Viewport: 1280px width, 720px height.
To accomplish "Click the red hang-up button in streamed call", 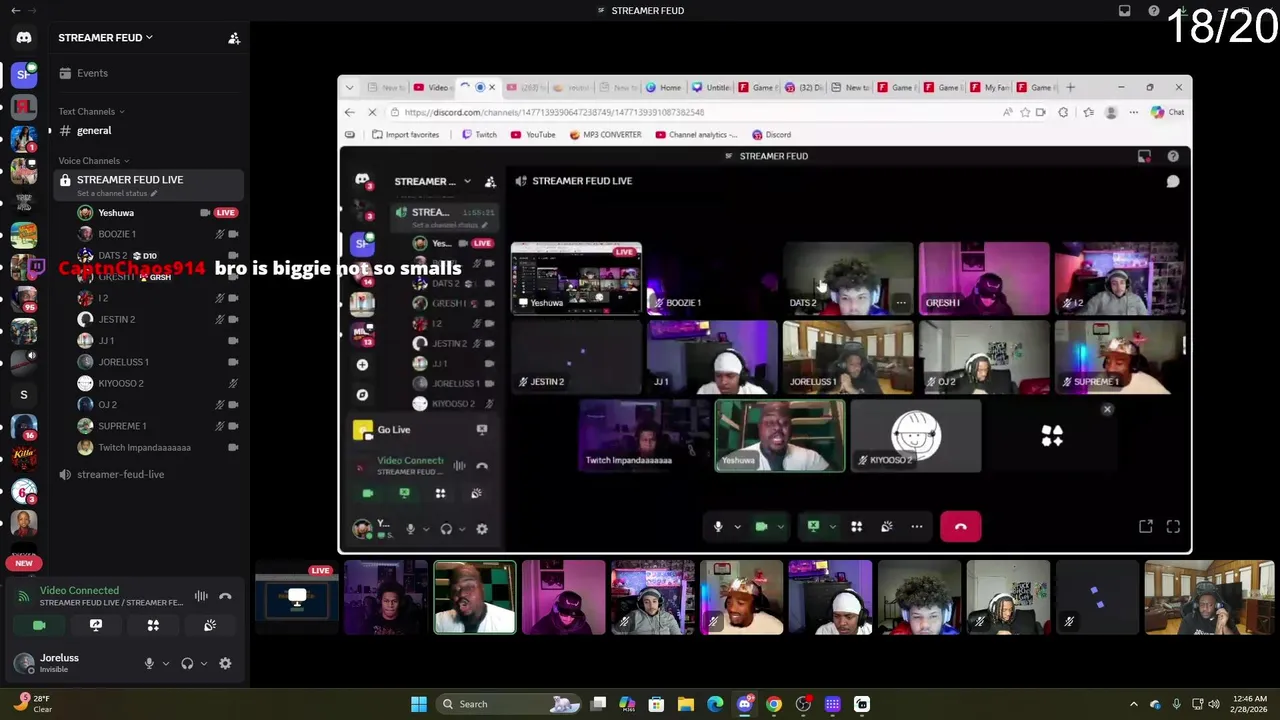I will 960,527.
